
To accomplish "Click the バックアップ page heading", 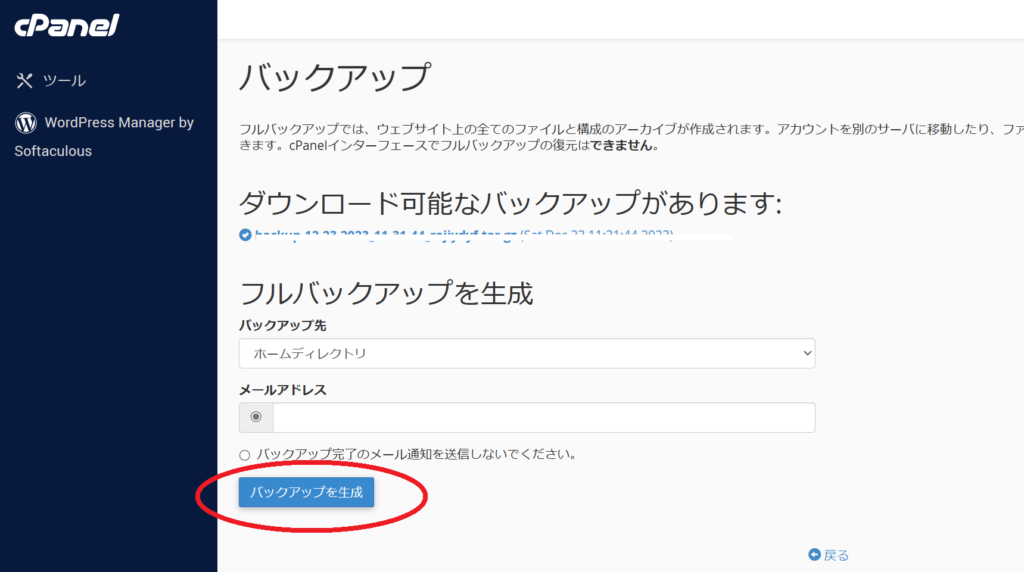I will [335, 77].
